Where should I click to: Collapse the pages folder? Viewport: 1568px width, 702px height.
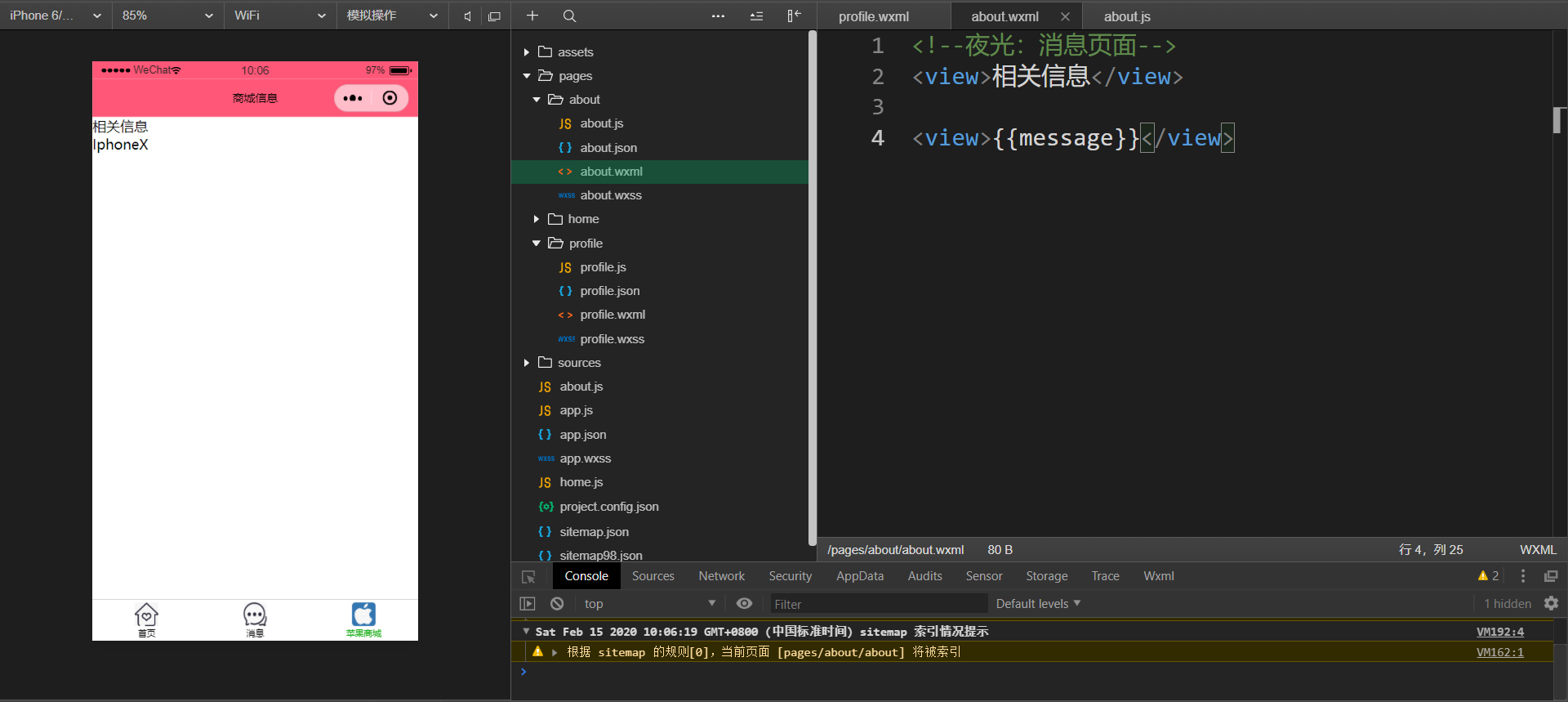[527, 76]
